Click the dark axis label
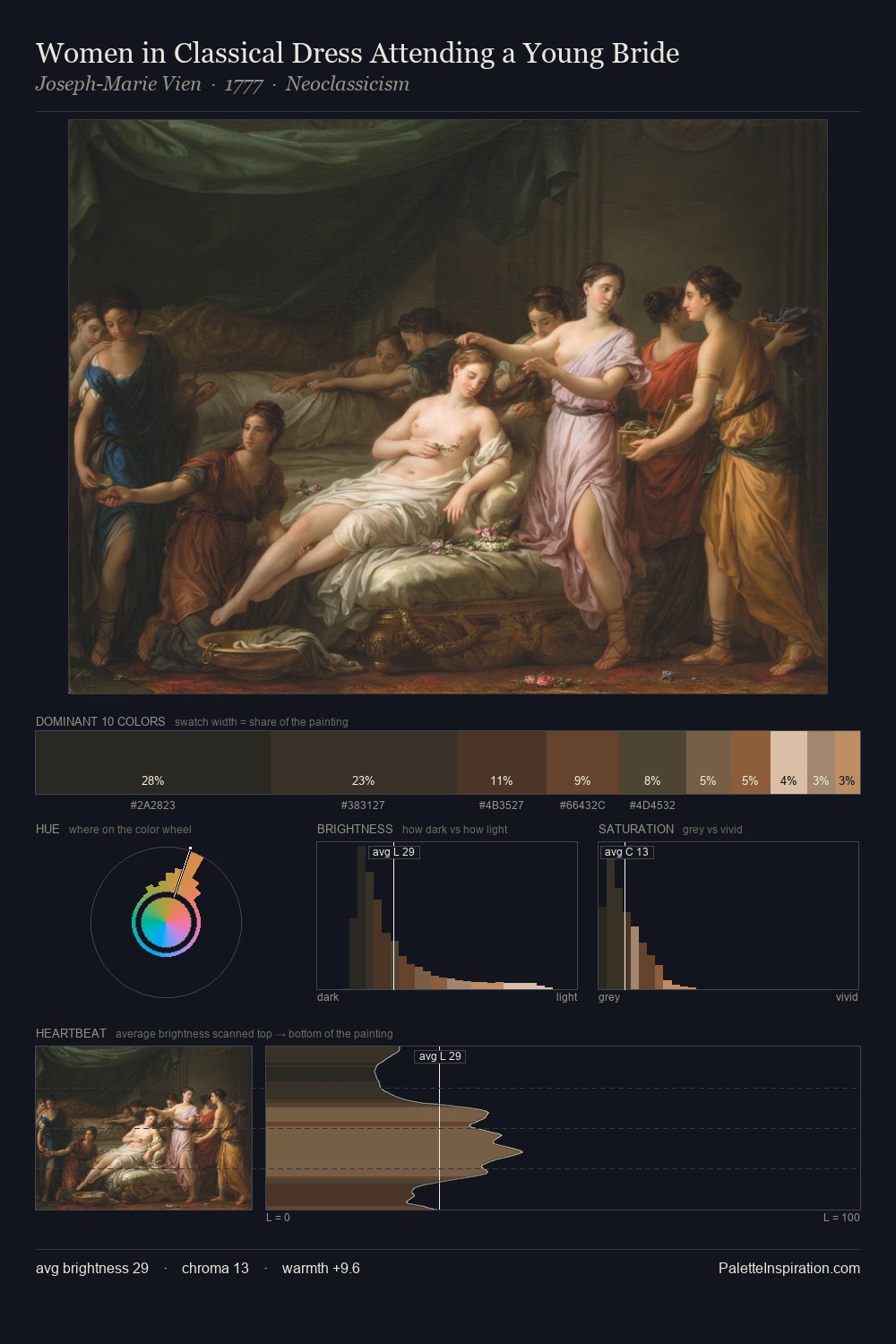Screen dimensions: 896x1344 [328, 997]
